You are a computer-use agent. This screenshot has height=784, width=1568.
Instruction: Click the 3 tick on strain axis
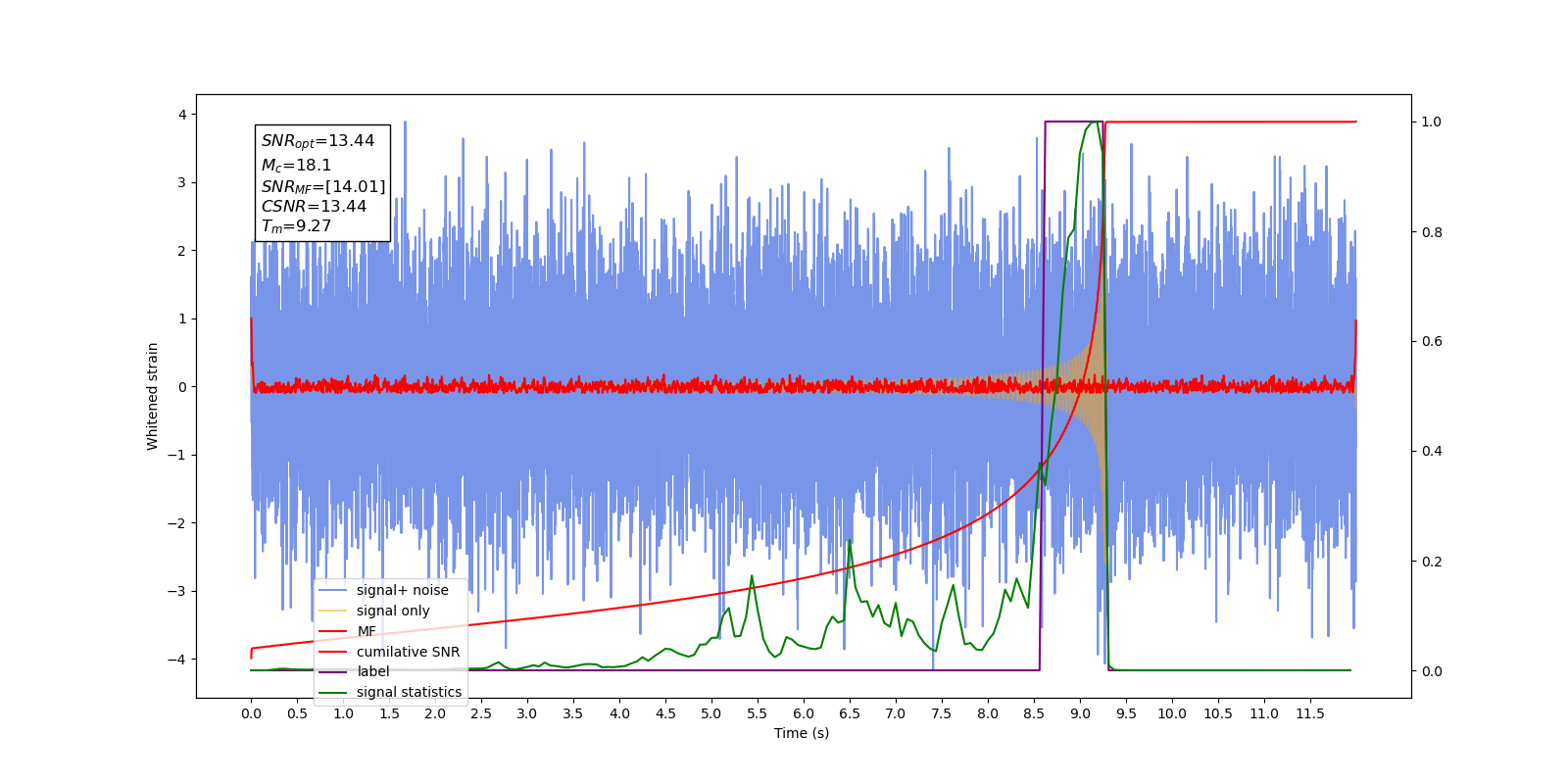(x=182, y=183)
